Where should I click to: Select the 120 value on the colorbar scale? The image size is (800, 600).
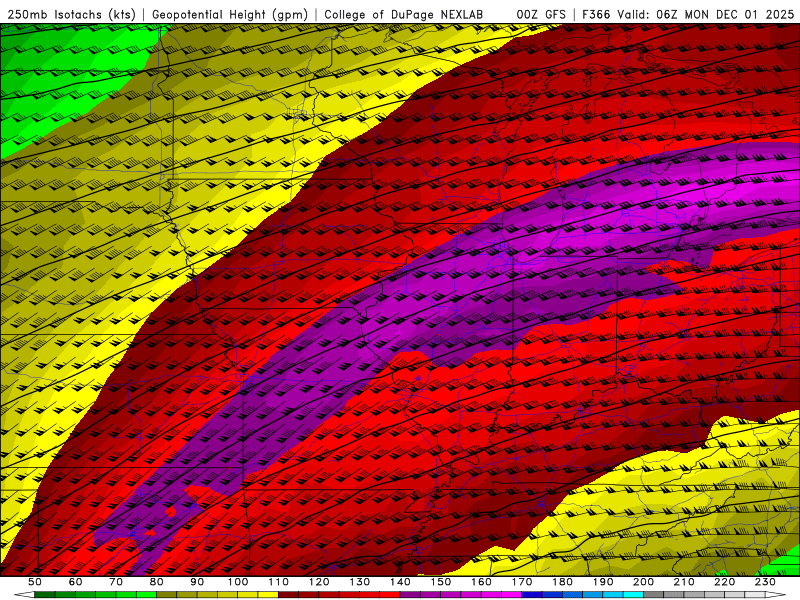(319, 582)
